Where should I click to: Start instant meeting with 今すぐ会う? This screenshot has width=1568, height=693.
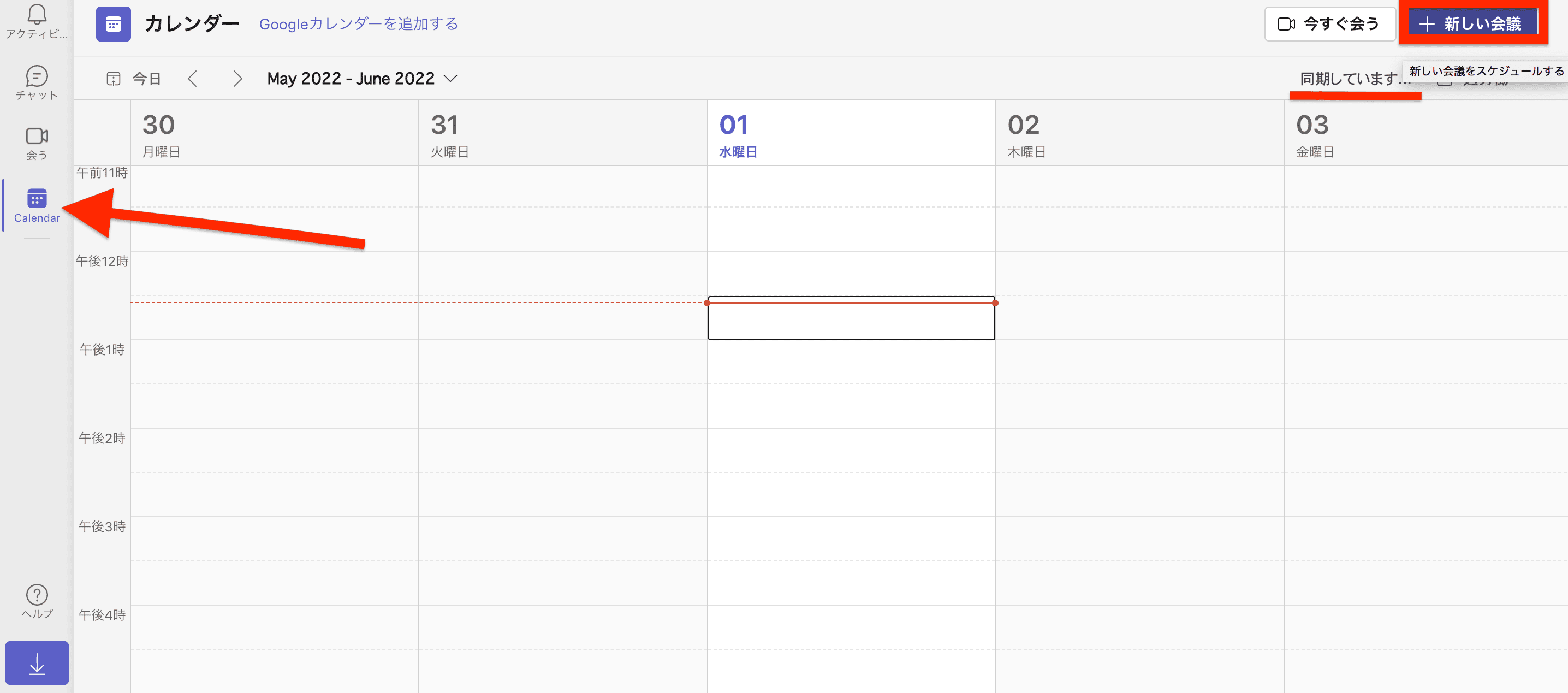coord(1329,25)
